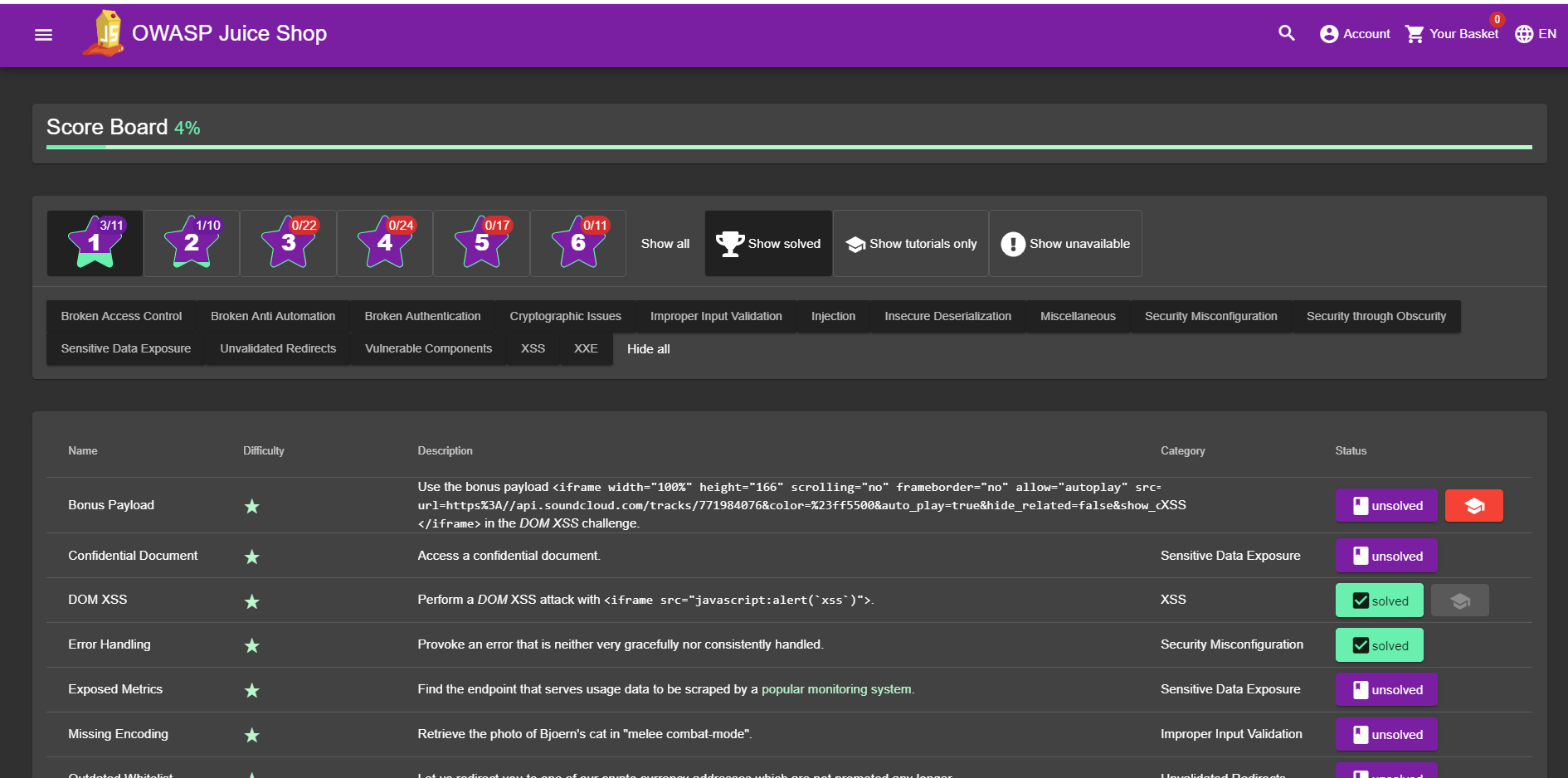Viewport: 1568px width, 778px height.
Task: Toggle difficulty 2 star filter
Action: pos(192,243)
